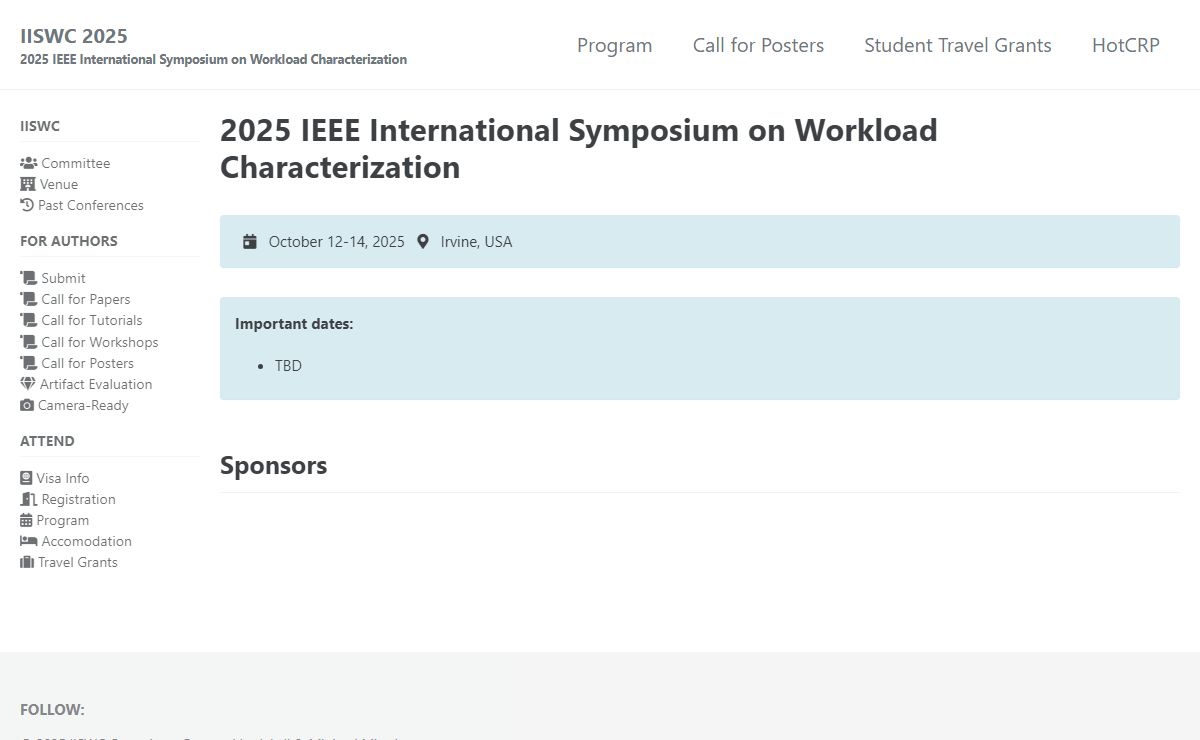The image size is (1200, 740).
Task: Go to Student Travel Grants in header
Action: pyautogui.click(x=957, y=45)
